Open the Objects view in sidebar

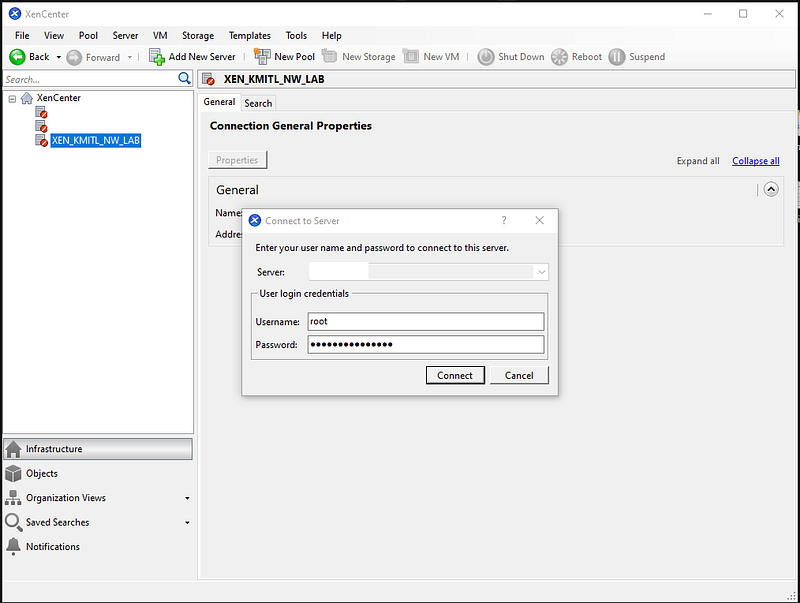coord(42,474)
